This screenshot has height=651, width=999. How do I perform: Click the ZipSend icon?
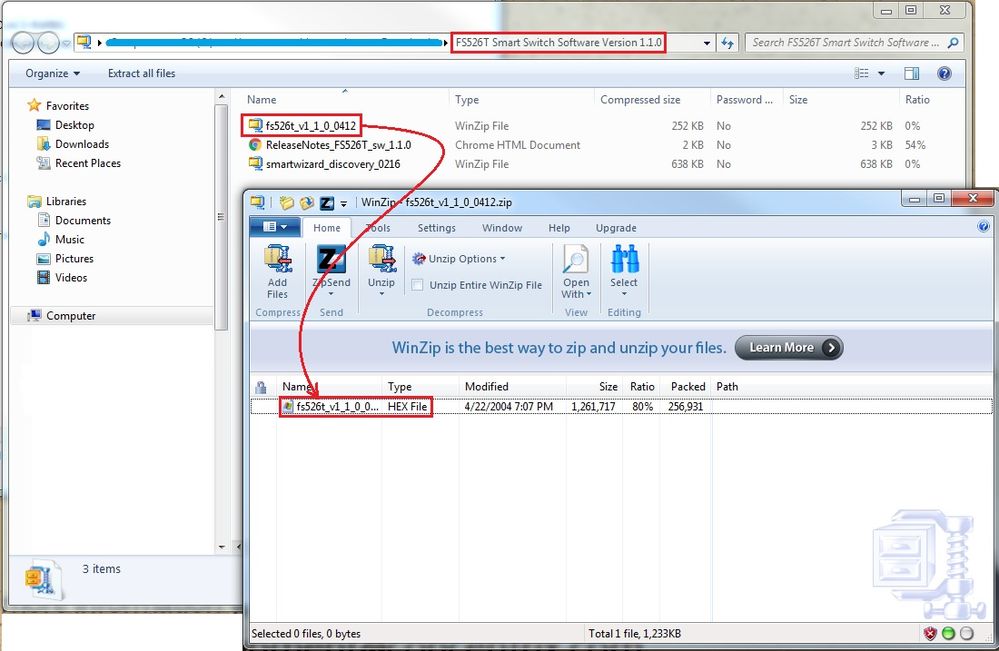click(x=331, y=261)
